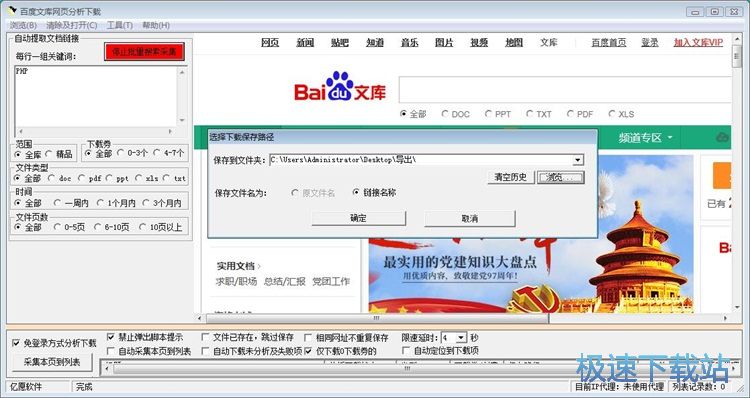
Task: Click 清空历史 button in dialog
Action: (511, 177)
